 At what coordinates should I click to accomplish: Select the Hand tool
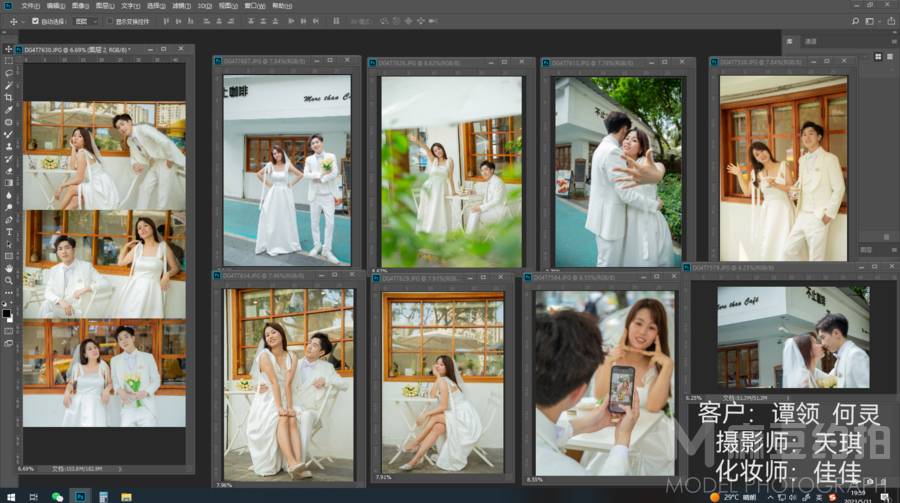pyautogui.click(x=9, y=268)
